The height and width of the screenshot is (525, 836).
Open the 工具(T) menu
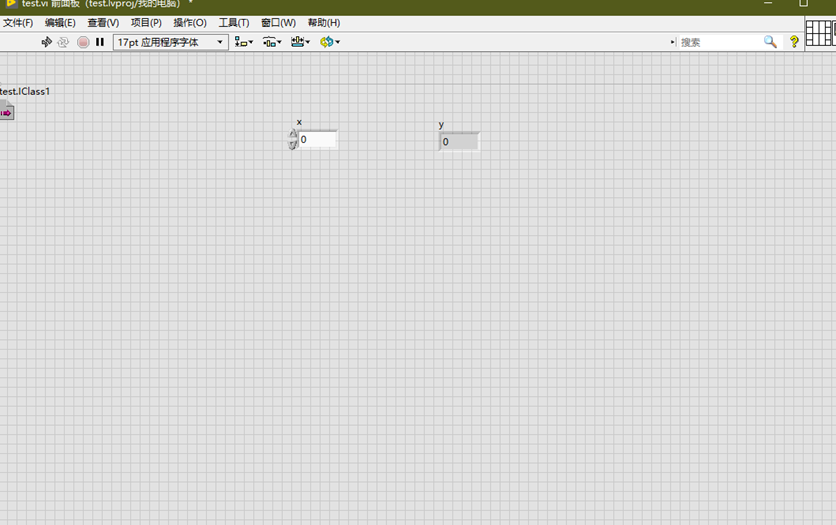coord(234,22)
